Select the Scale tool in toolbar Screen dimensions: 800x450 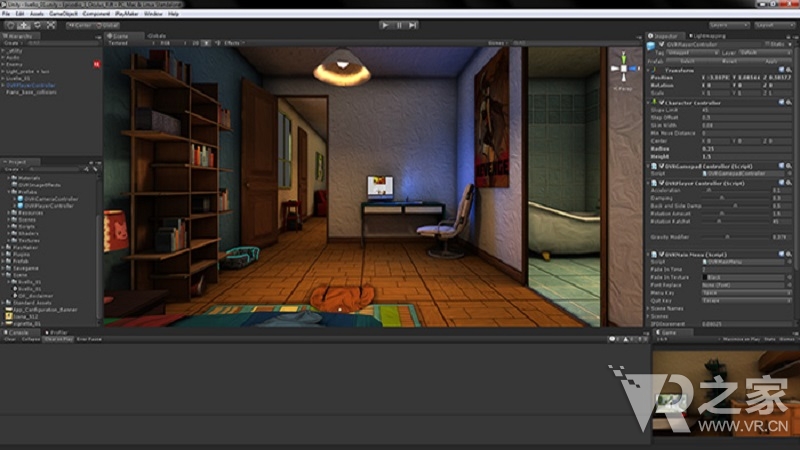tap(51, 25)
